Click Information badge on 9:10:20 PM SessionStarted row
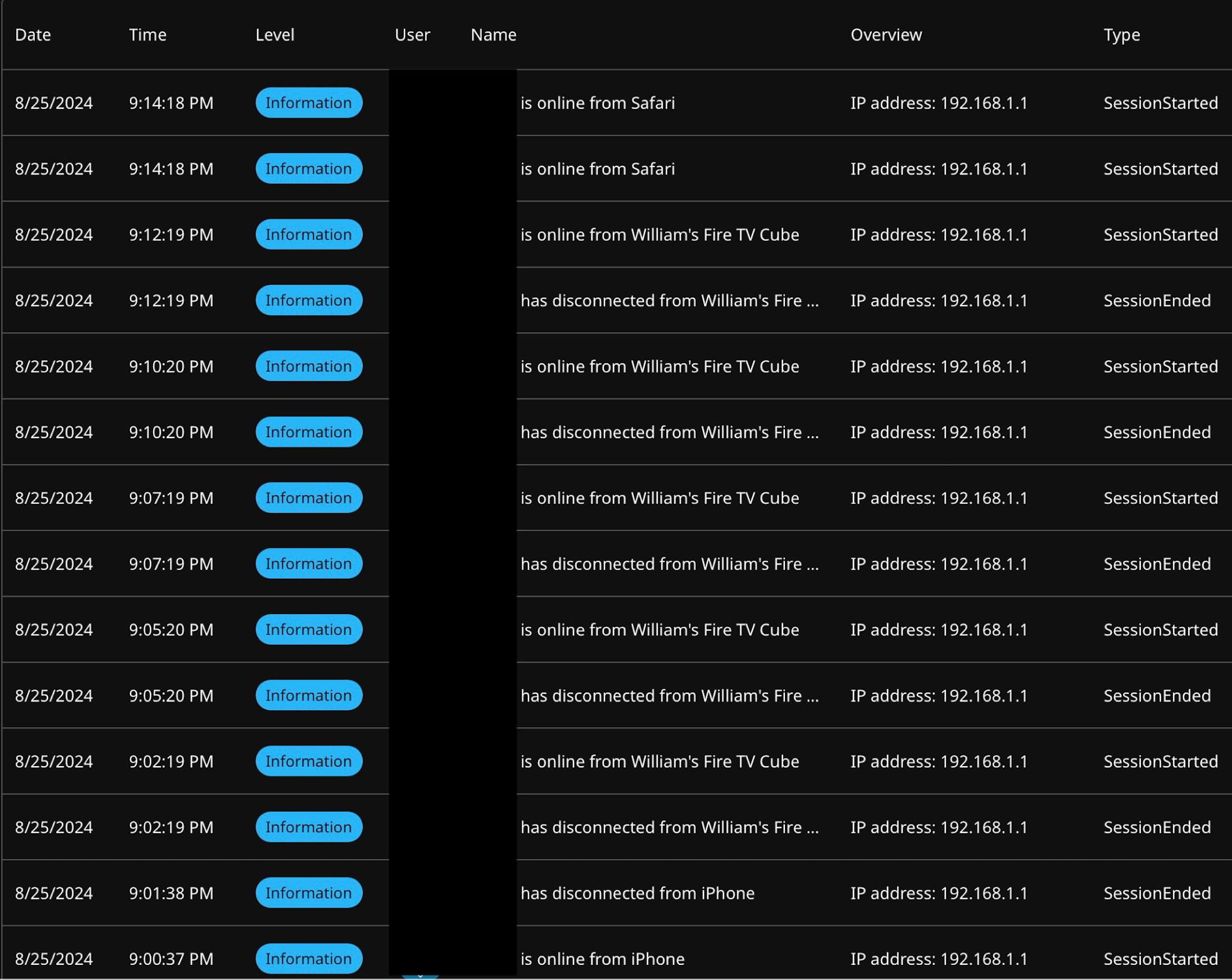The width and height of the screenshot is (1232, 980). pos(308,366)
